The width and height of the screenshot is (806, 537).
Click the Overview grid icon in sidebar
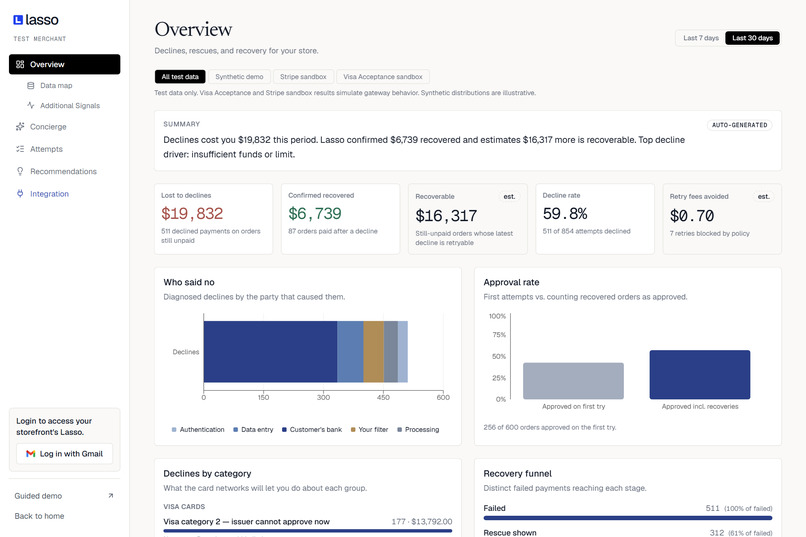point(20,64)
